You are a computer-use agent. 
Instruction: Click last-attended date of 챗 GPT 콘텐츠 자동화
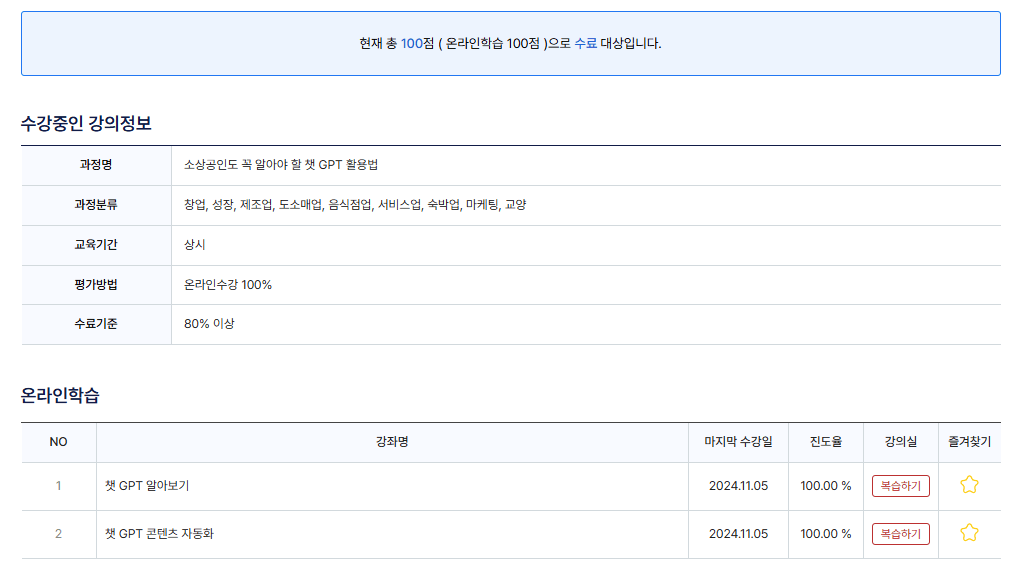coord(738,534)
